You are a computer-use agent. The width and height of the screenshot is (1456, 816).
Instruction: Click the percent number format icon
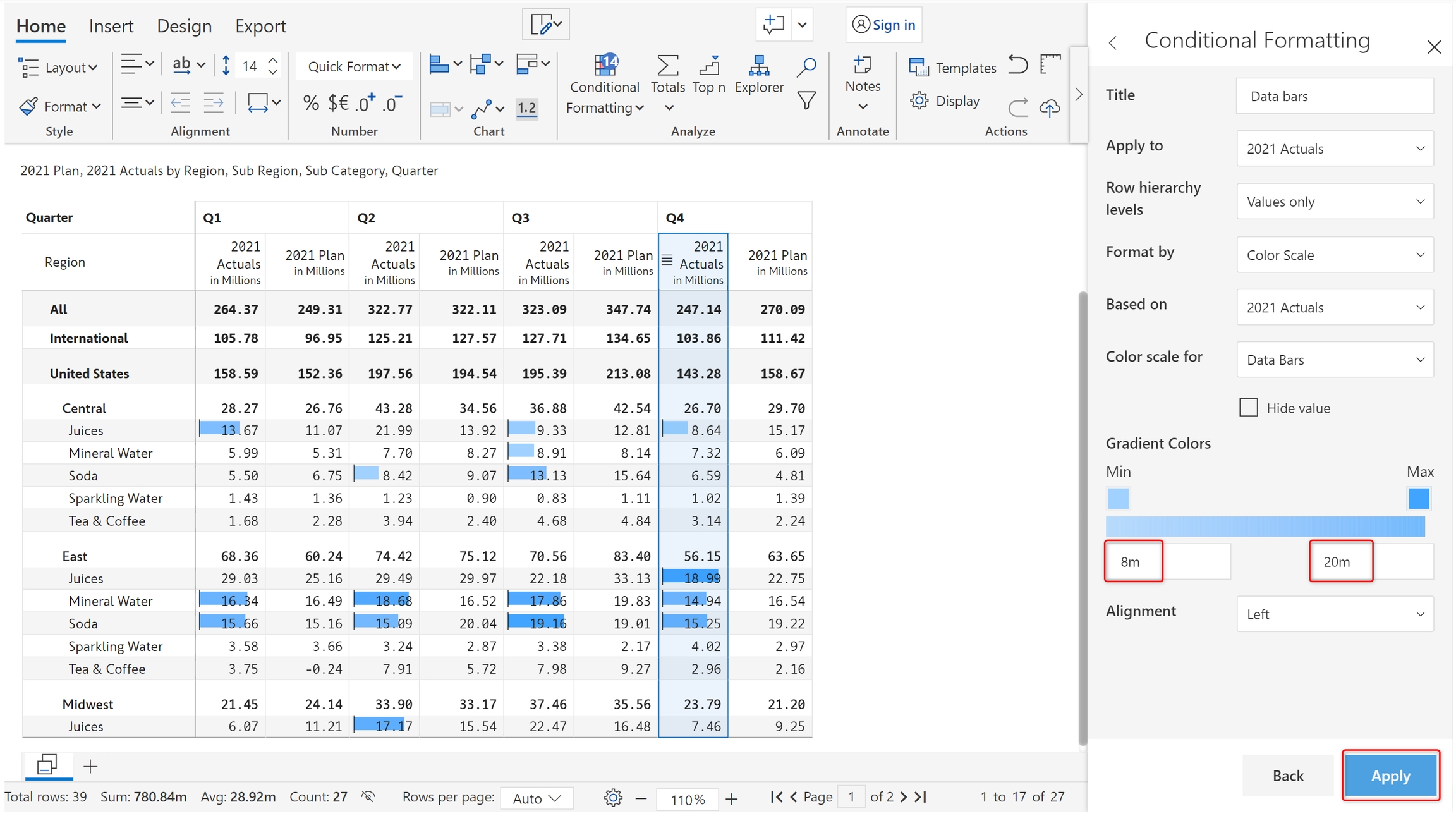click(310, 103)
